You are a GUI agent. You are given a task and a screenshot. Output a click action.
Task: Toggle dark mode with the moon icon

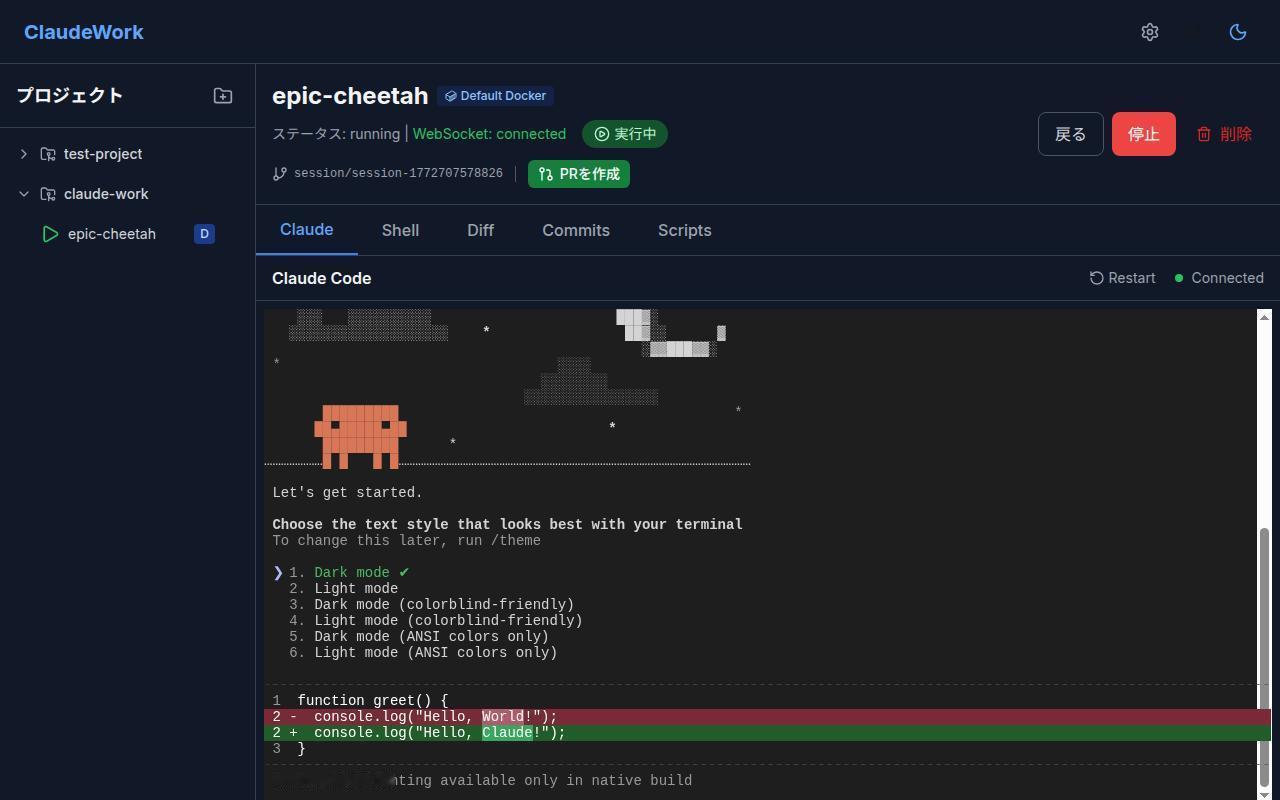pos(1238,32)
